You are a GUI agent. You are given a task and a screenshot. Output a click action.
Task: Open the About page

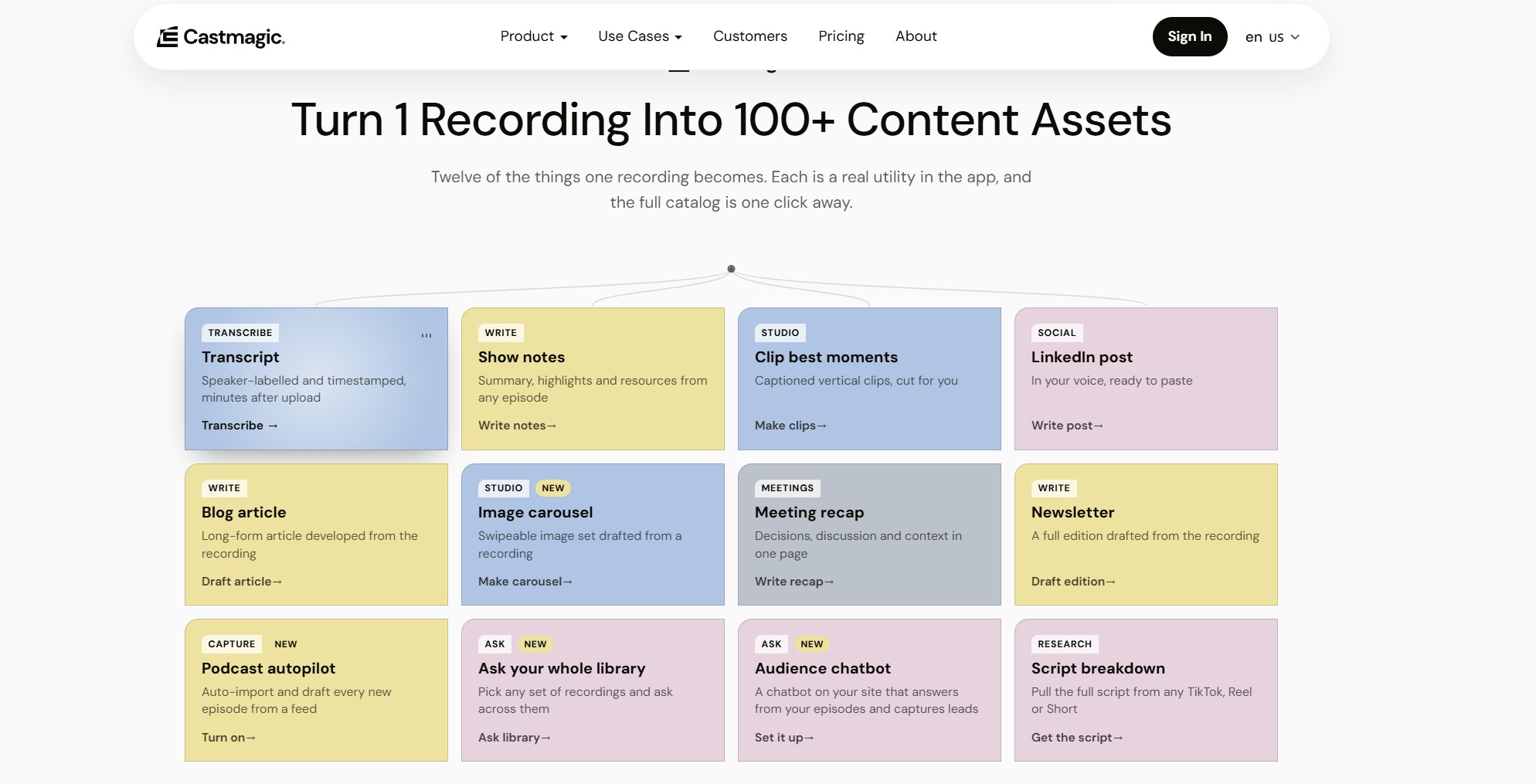pos(916,36)
